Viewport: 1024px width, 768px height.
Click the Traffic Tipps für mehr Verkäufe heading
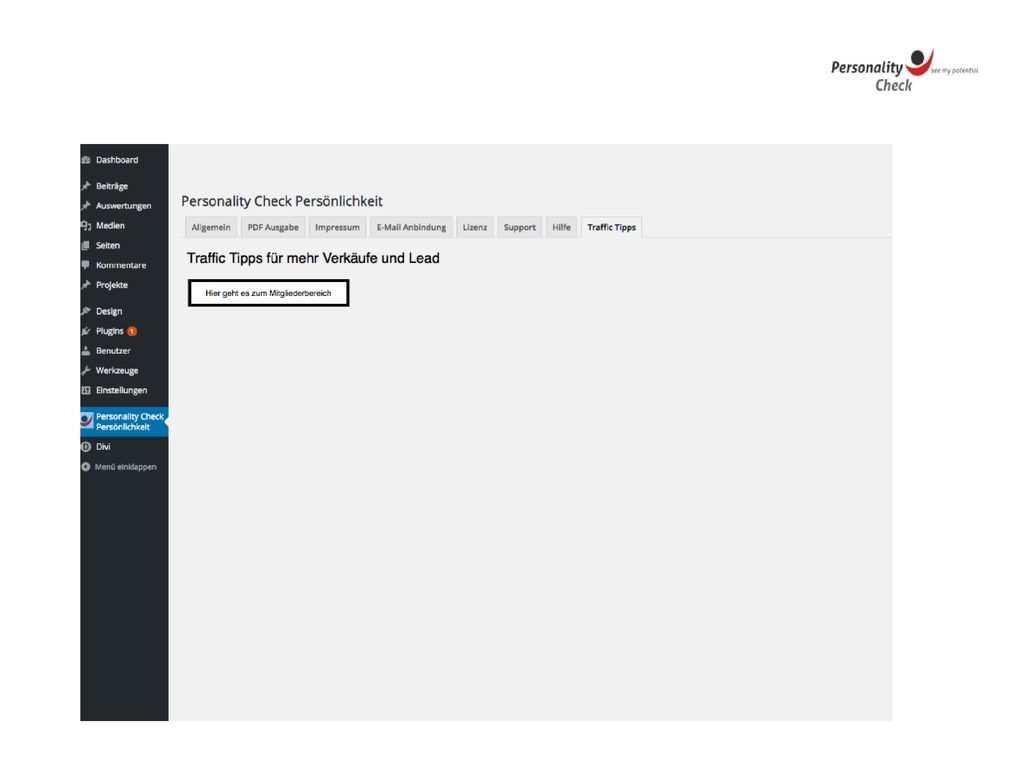[x=313, y=259]
